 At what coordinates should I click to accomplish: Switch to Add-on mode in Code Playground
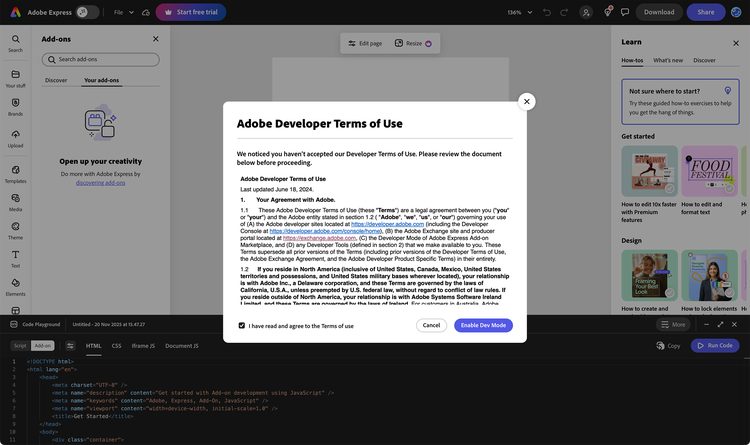43,345
